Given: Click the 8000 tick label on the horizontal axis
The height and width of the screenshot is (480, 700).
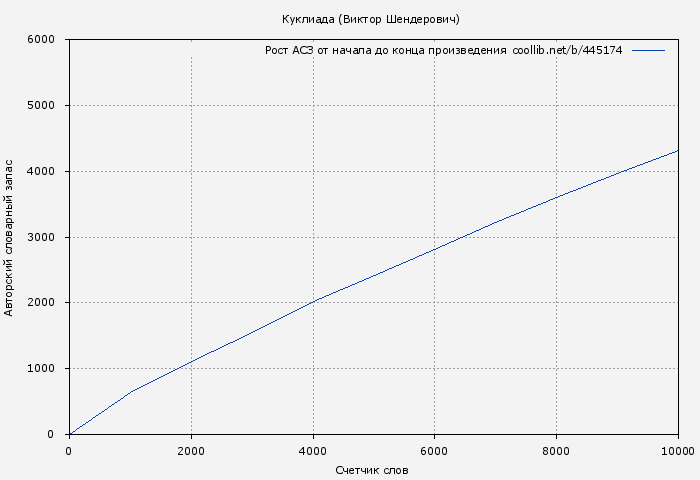Looking at the screenshot, I should click(x=557, y=450).
